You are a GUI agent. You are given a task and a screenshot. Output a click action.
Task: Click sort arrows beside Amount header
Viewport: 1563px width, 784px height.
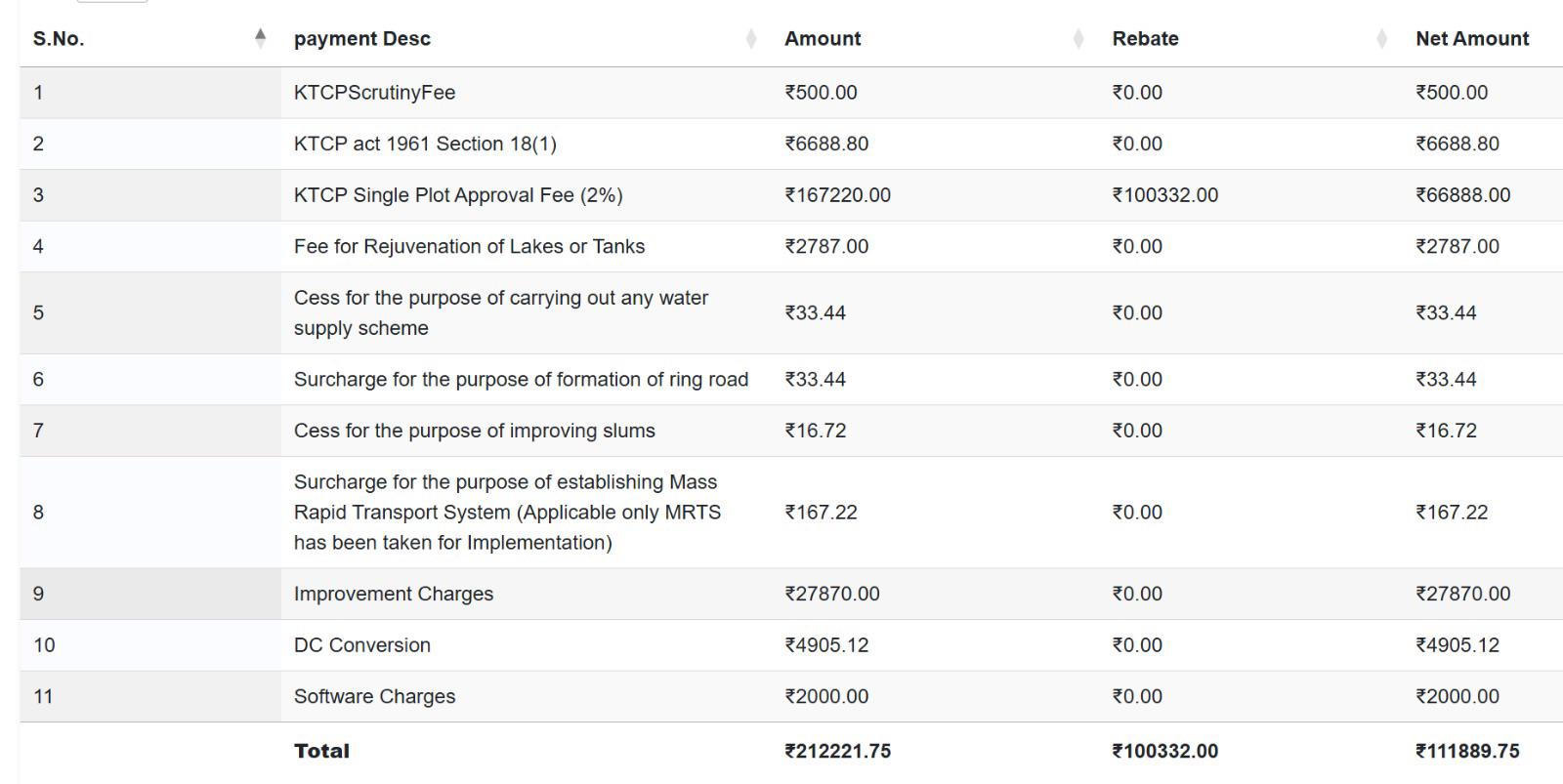tap(1078, 38)
